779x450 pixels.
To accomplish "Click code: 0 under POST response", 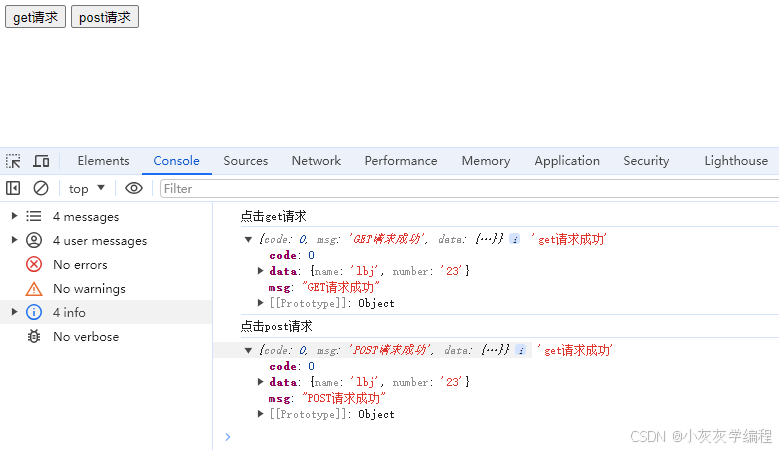I will click(x=292, y=367).
